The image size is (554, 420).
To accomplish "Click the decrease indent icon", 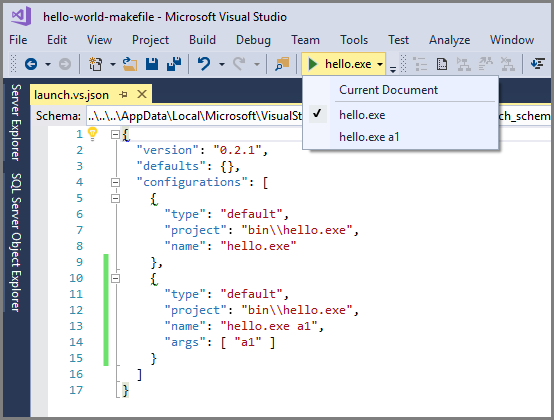I will (x=537, y=64).
